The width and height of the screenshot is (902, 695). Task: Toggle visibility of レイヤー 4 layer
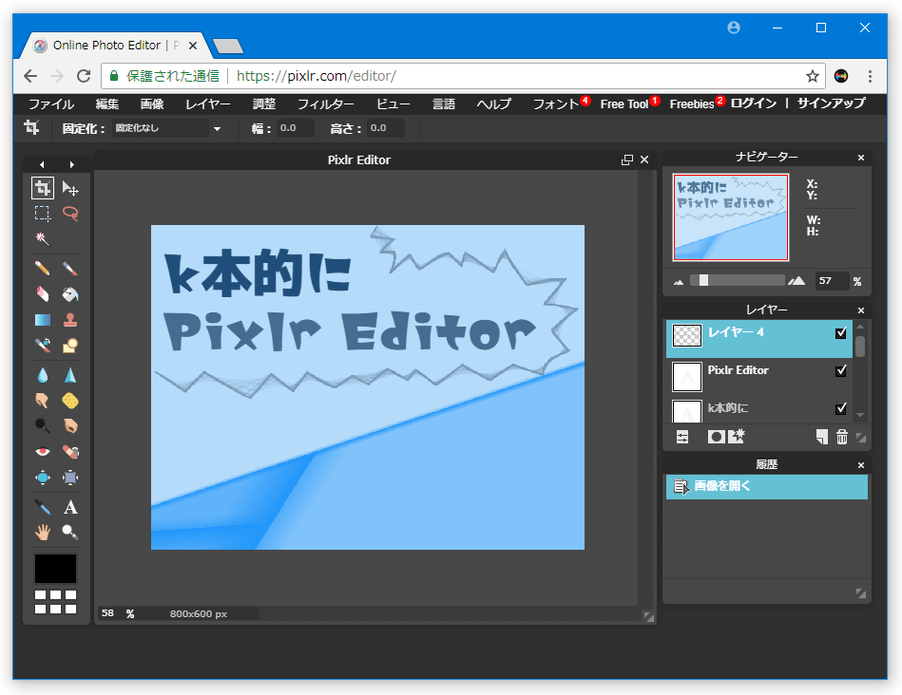(840, 333)
